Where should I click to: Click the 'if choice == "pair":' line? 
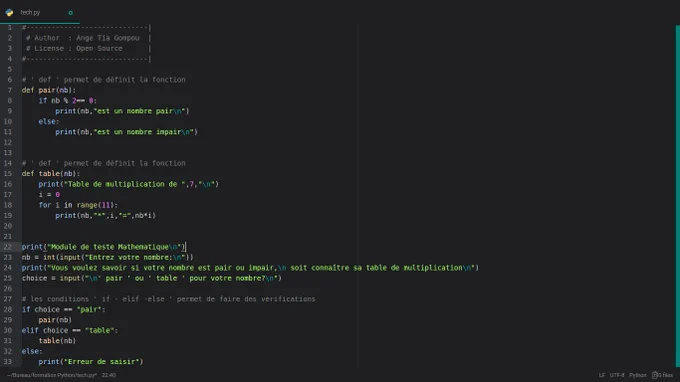coord(63,309)
